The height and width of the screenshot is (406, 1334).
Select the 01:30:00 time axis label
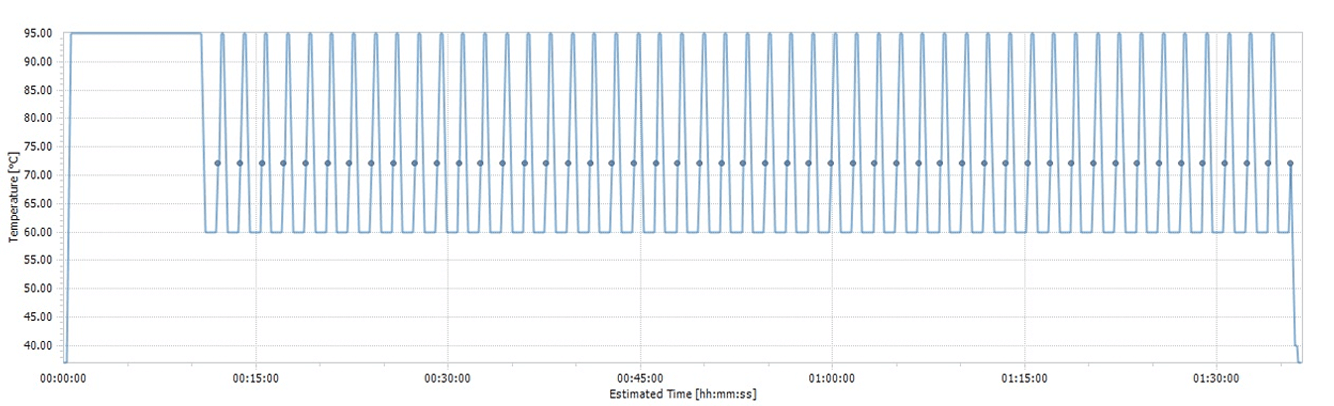1216,379
